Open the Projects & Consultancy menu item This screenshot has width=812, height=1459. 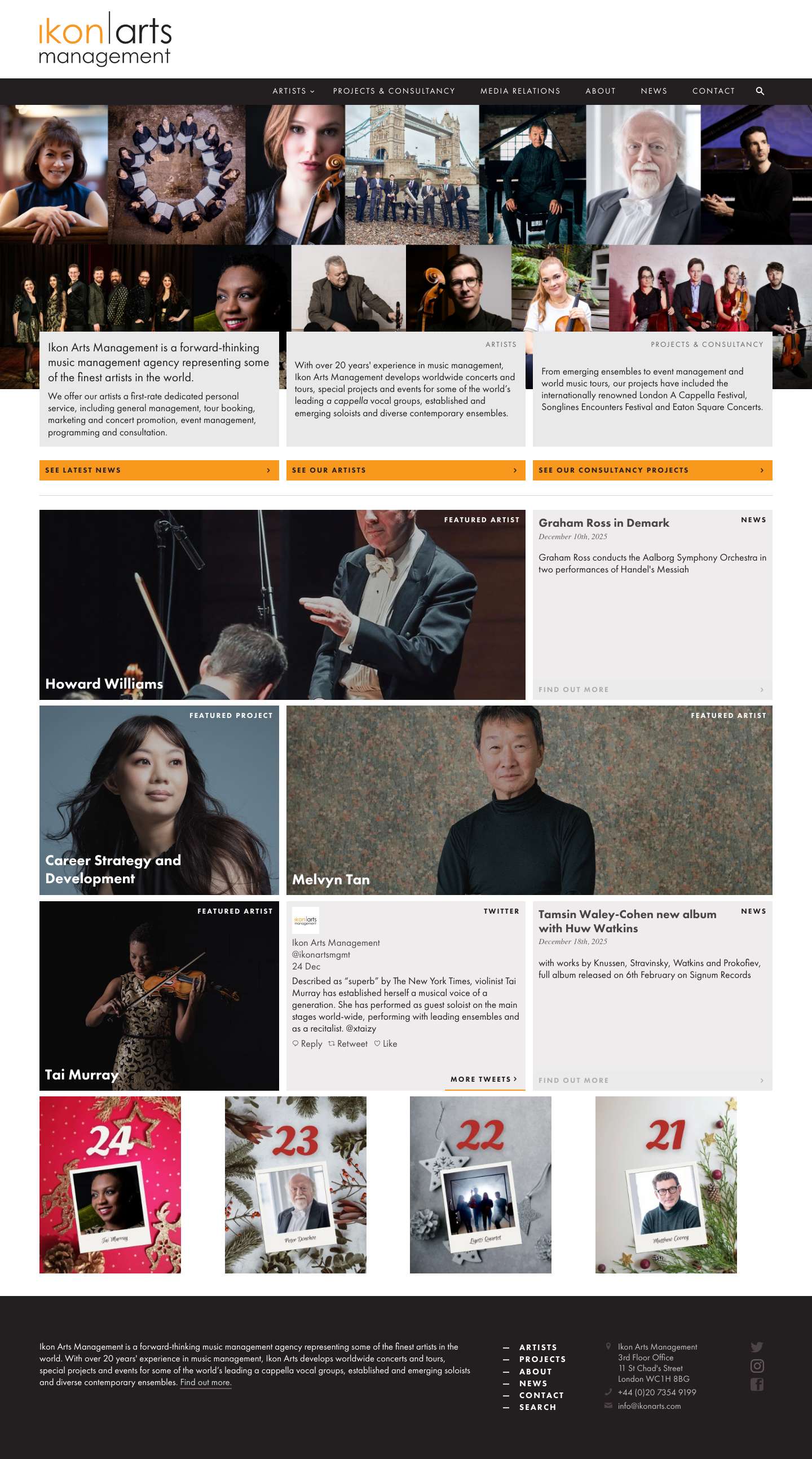(x=394, y=91)
